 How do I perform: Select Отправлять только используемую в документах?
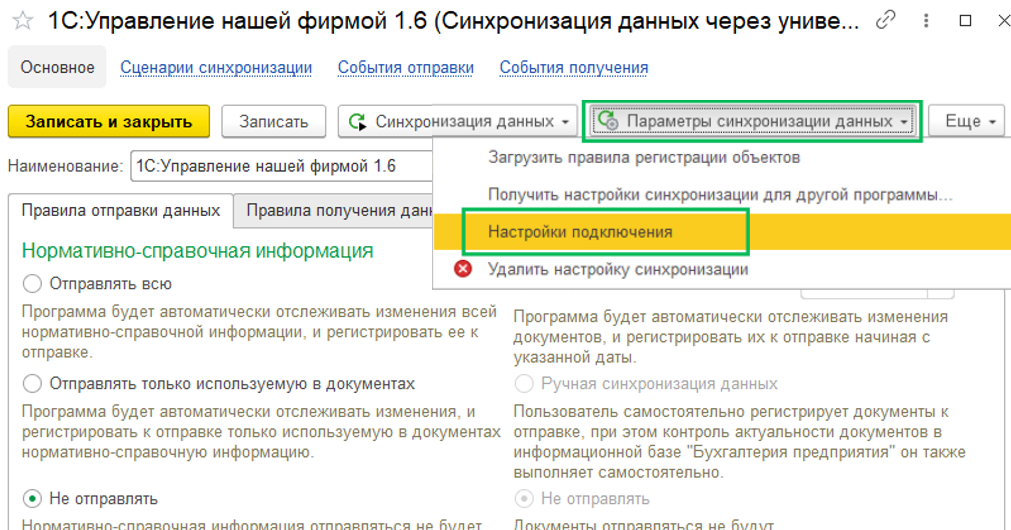point(32,384)
